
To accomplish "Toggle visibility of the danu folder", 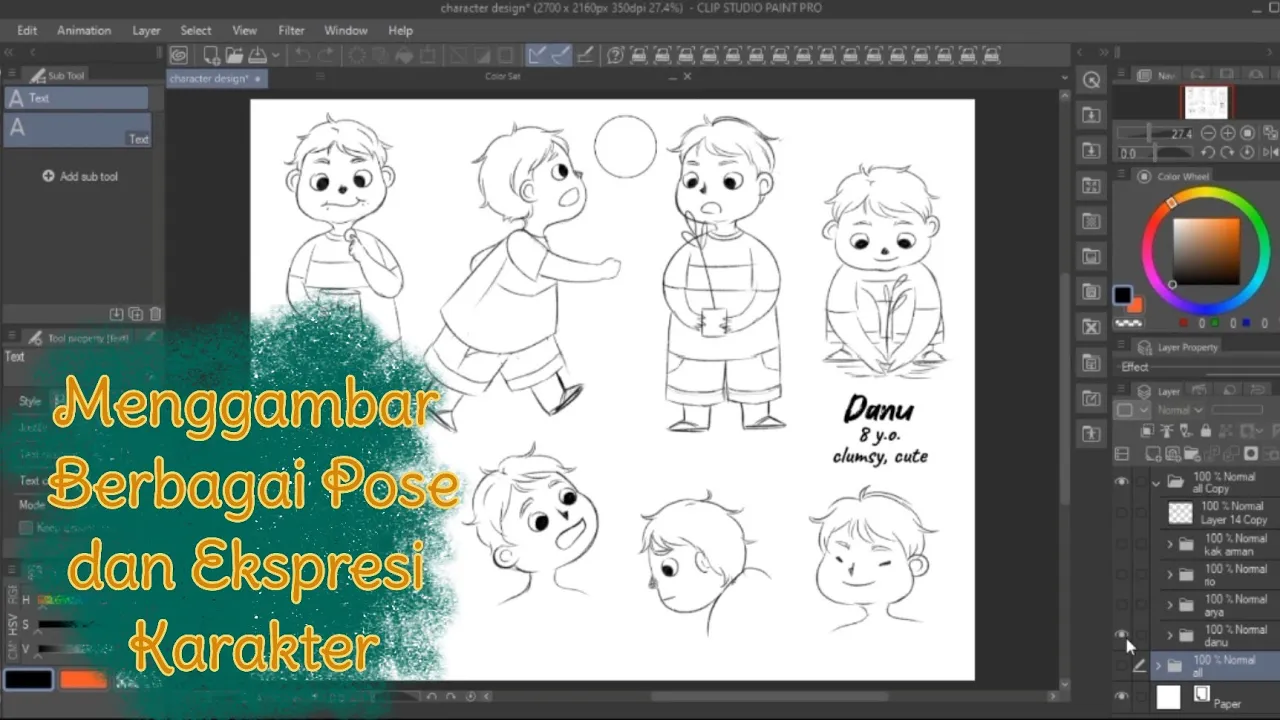I will pyautogui.click(x=1121, y=635).
